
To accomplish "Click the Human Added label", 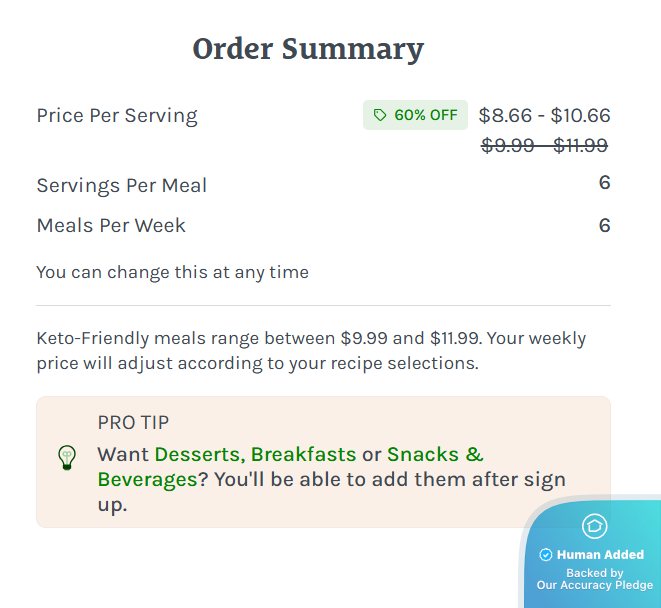I will click(x=600, y=555).
